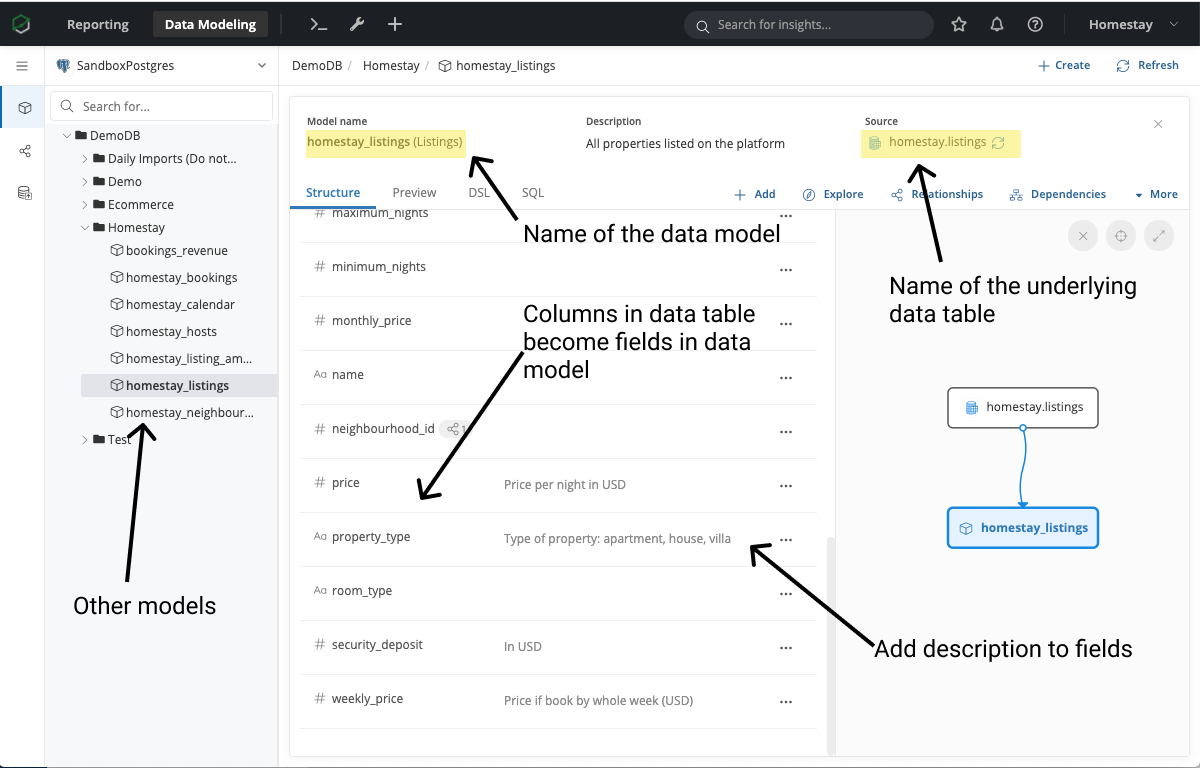Click the relationships icon in the left sidebar
This screenshot has height=768, width=1200.
click(x=22, y=150)
